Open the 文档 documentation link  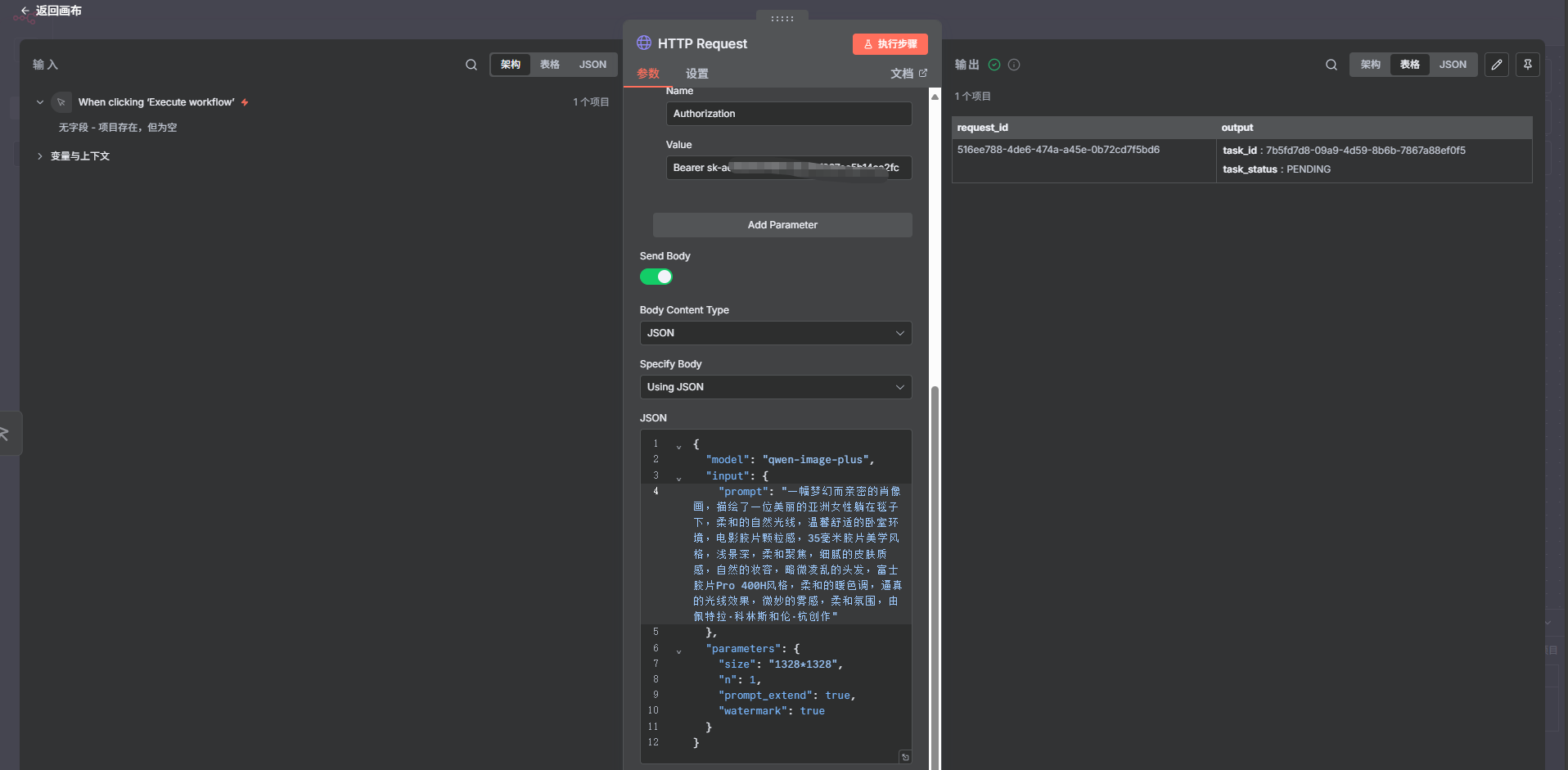[909, 74]
